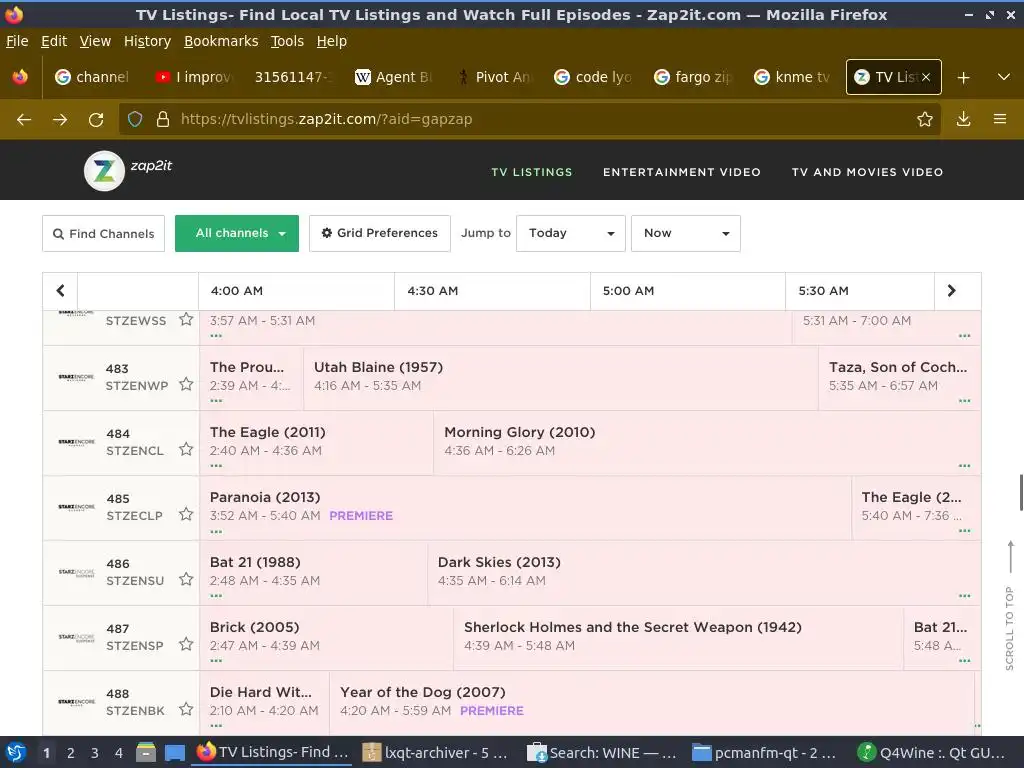Open the Tools menu
Screen dimensions: 1024x768
[x=287, y=41]
